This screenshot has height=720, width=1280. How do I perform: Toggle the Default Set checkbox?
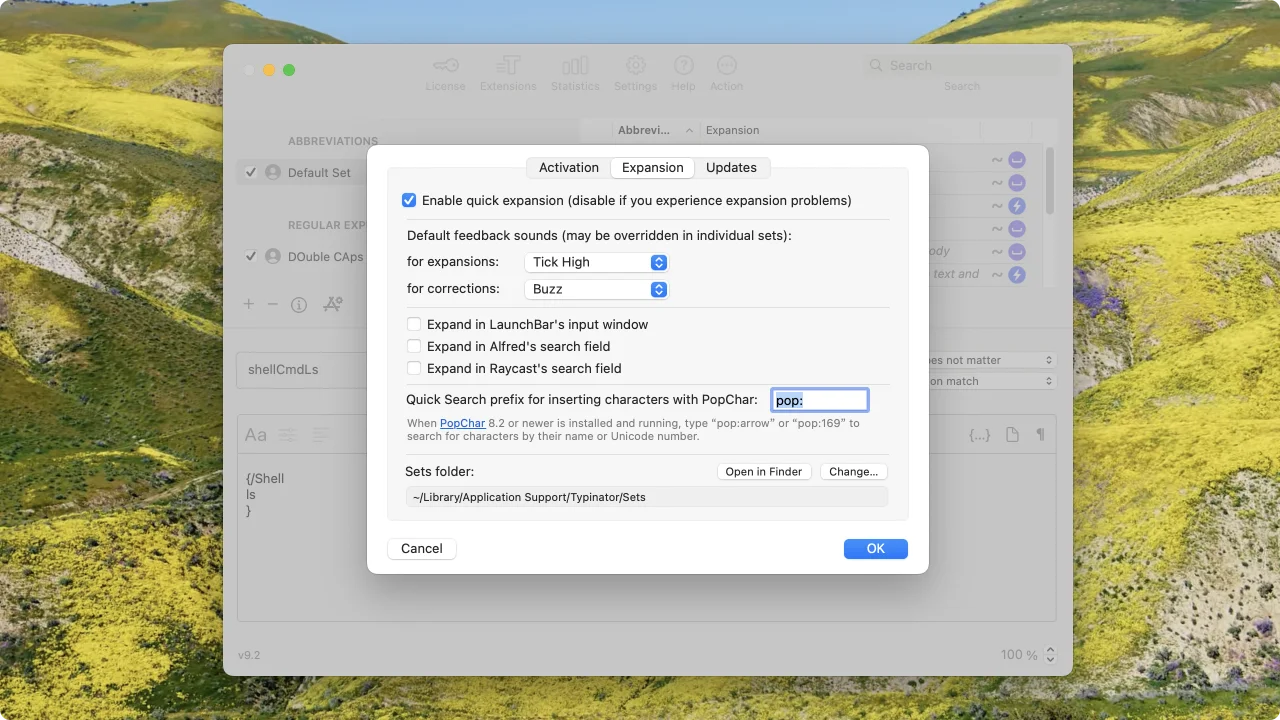[x=251, y=172]
